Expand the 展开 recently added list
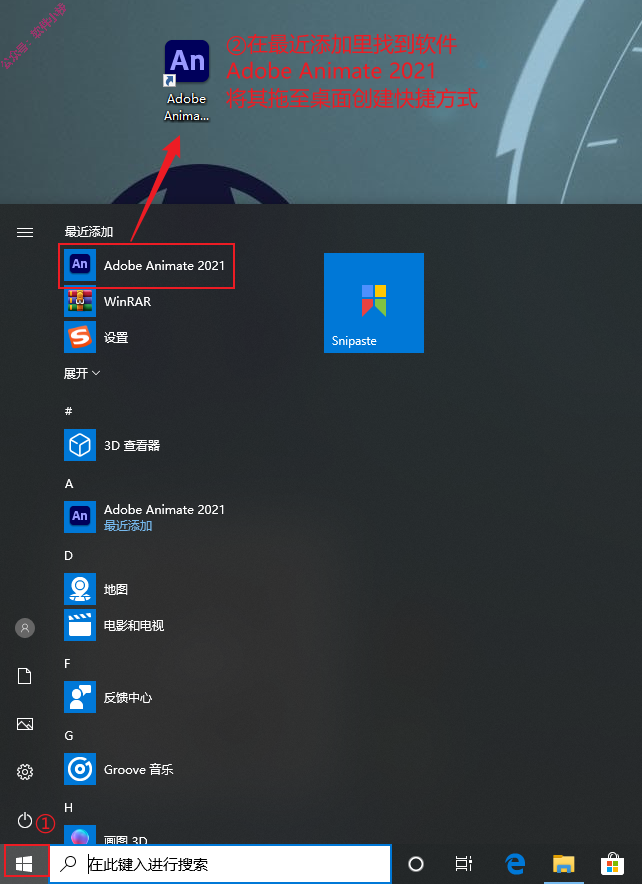The image size is (642, 884). tap(82, 373)
